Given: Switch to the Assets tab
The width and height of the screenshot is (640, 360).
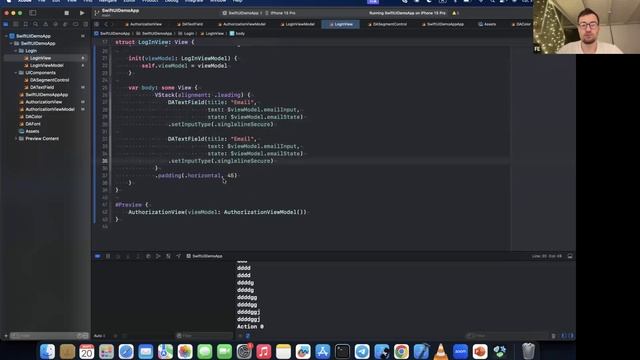Looking at the screenshot, I should 487,24.
